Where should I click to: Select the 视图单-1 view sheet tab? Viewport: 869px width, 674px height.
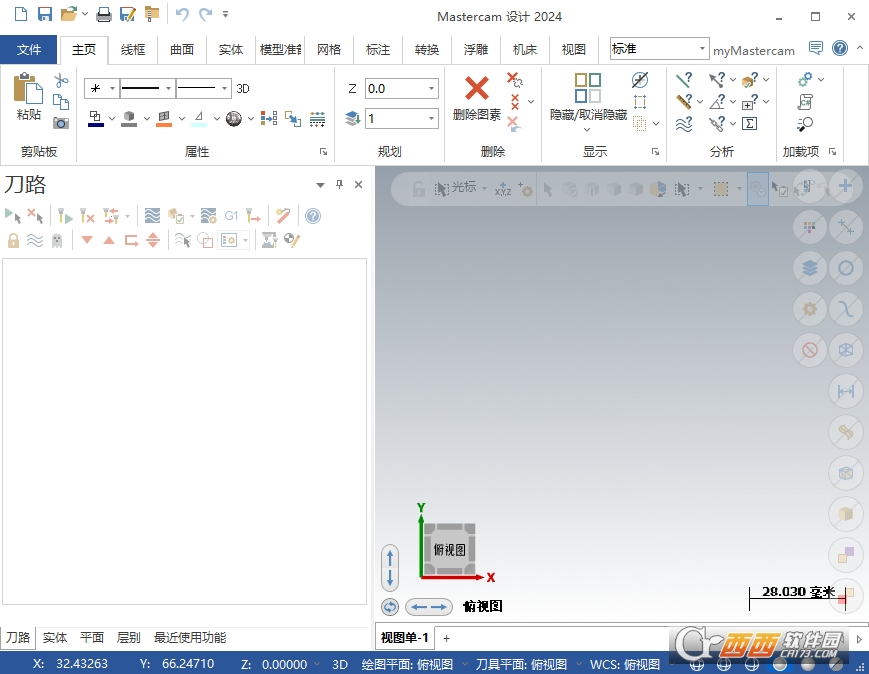[405, 638]
